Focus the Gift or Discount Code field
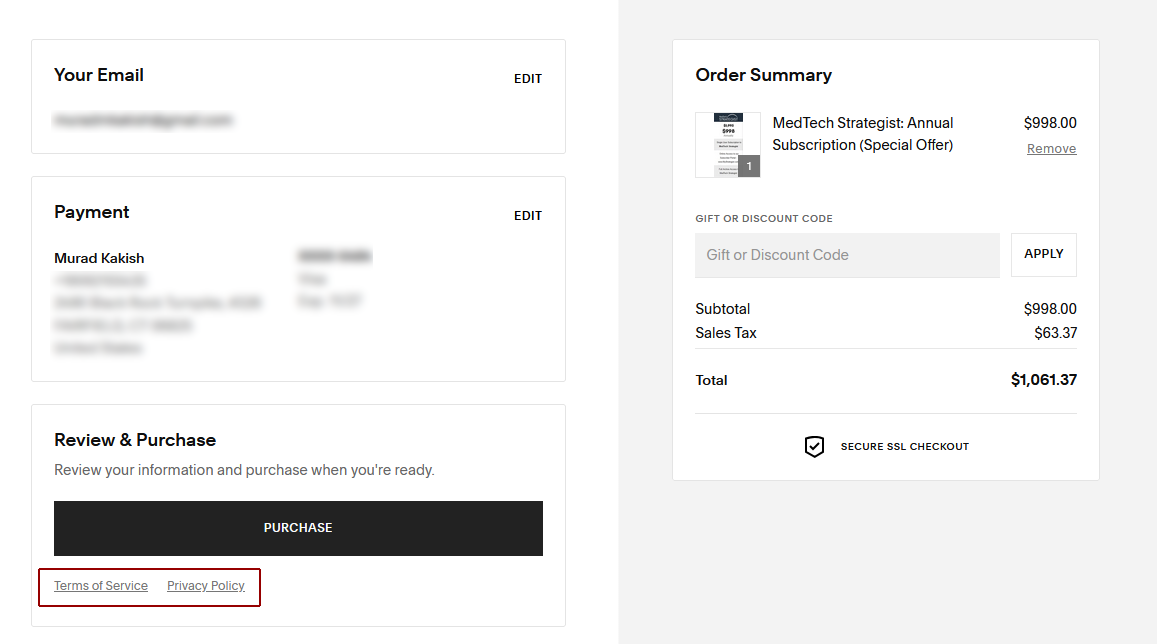This screenshot has height=644, width=1157. [847, 255]
